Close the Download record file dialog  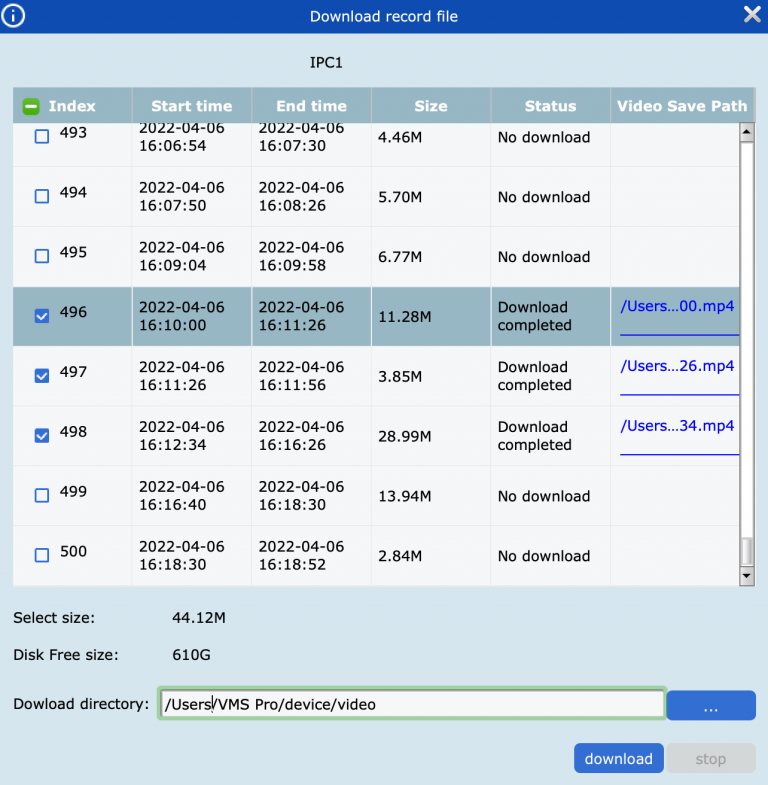[752, 14]
